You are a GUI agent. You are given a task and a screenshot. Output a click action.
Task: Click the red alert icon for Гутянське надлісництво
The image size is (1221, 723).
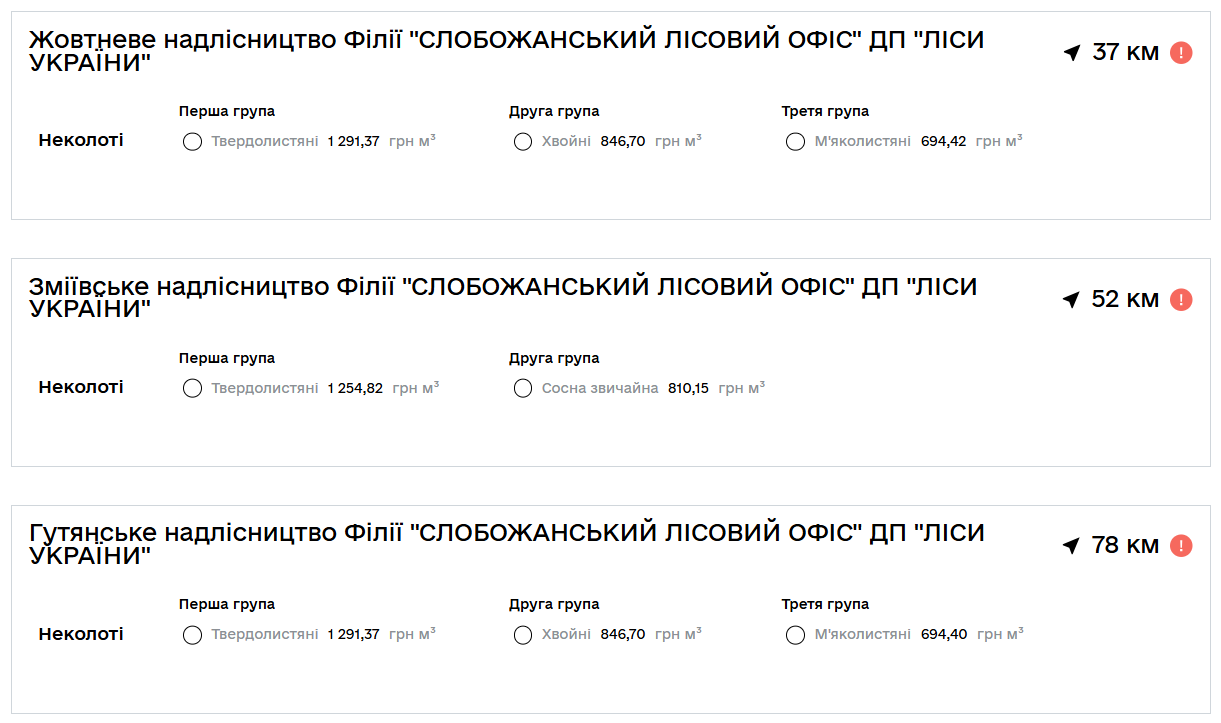1181,546
